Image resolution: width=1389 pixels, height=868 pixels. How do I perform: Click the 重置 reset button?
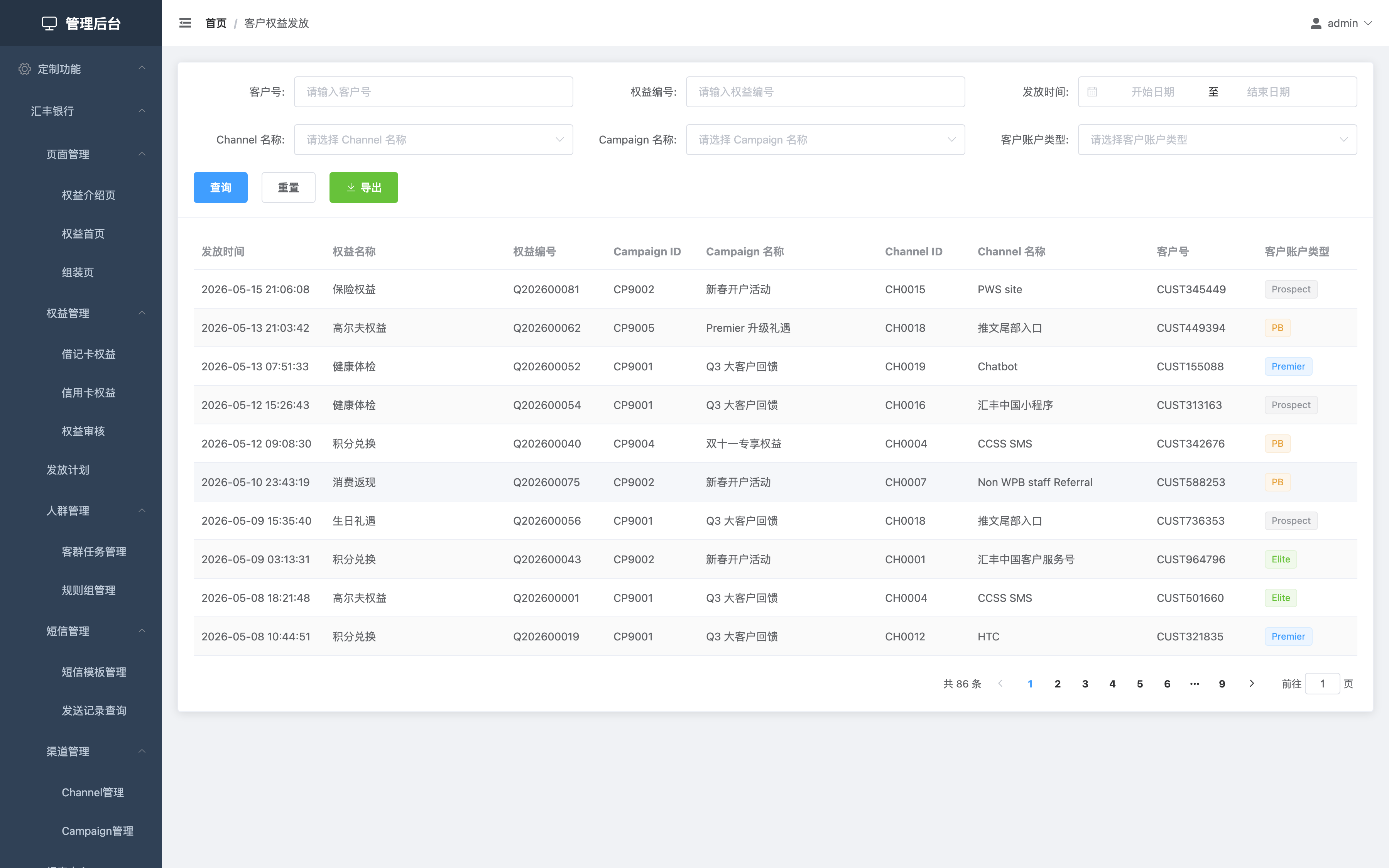tap(288, 187)
